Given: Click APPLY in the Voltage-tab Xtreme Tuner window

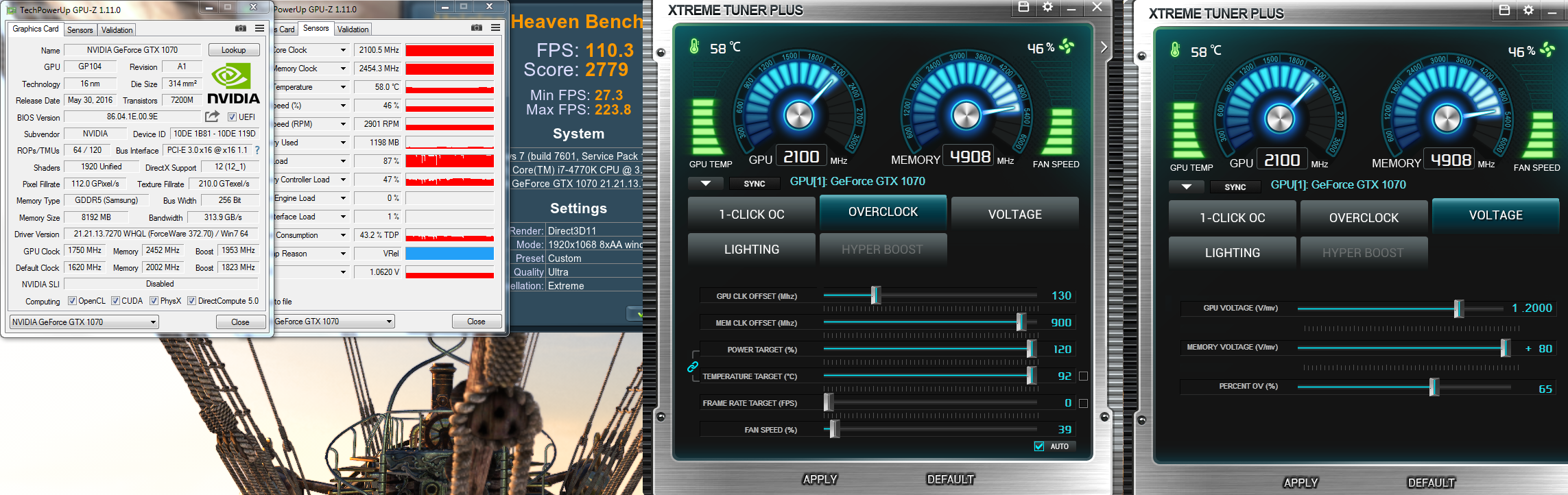Looking at the screenshot, I should pyautogui.click(x=1301, y=483).
